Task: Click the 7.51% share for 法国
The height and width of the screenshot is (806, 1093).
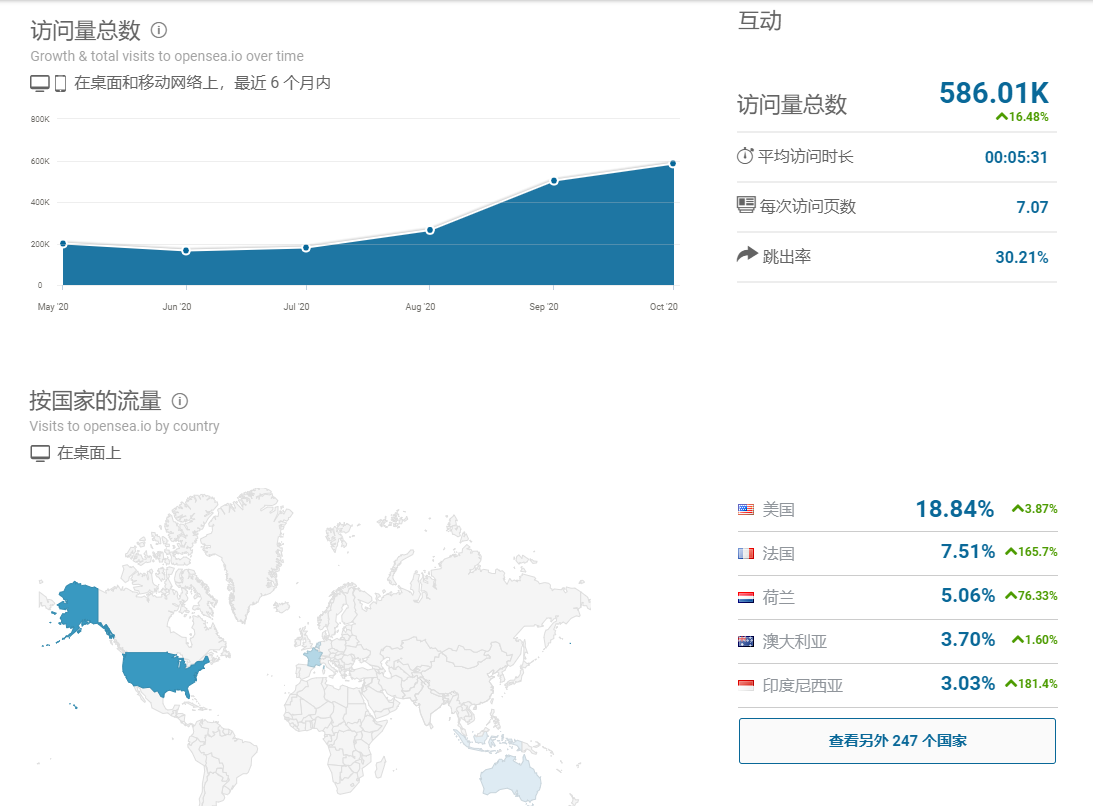Action: [x=968, y=552]
